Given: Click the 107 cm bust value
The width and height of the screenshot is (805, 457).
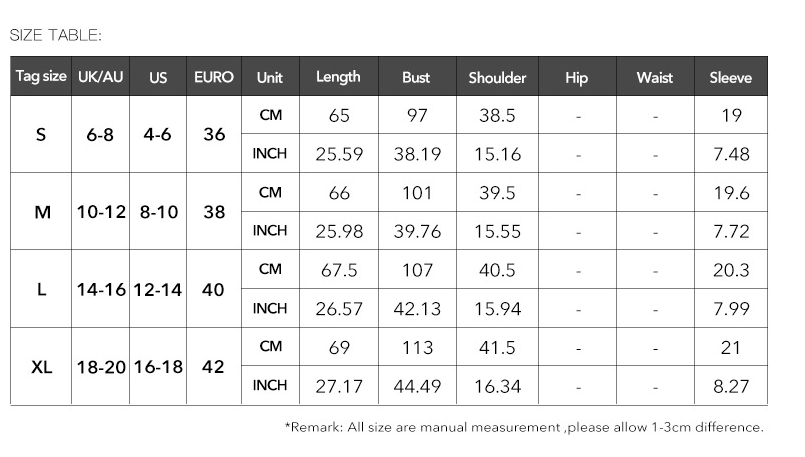Looking at the screenshot, I should tap(417, 270).
